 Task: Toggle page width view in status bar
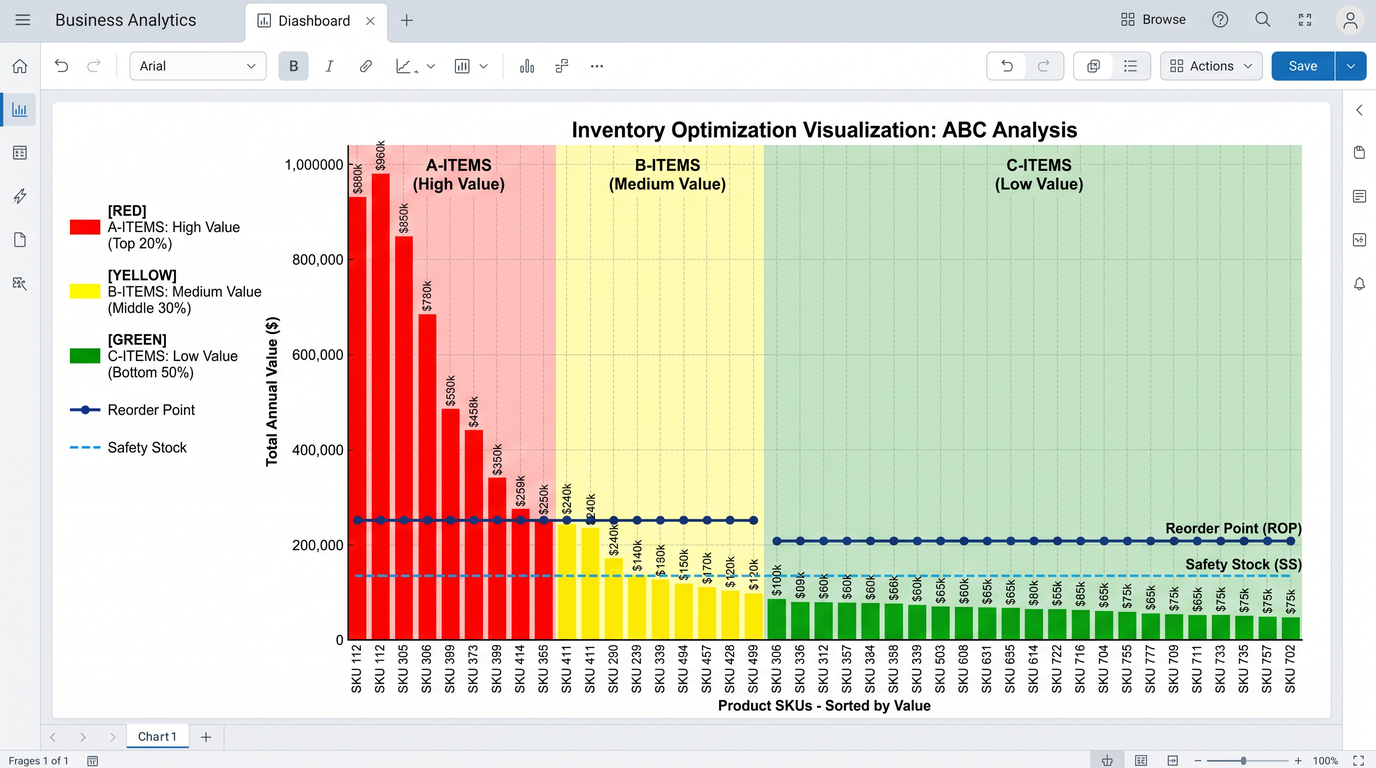pyautogui.click(x=1173, y=761)
